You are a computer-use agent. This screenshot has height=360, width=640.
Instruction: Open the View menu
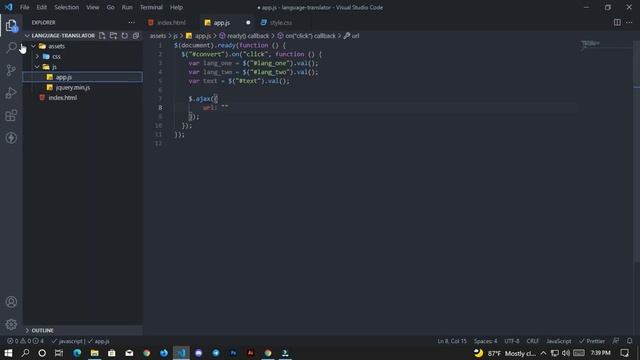tap(93, 7)
